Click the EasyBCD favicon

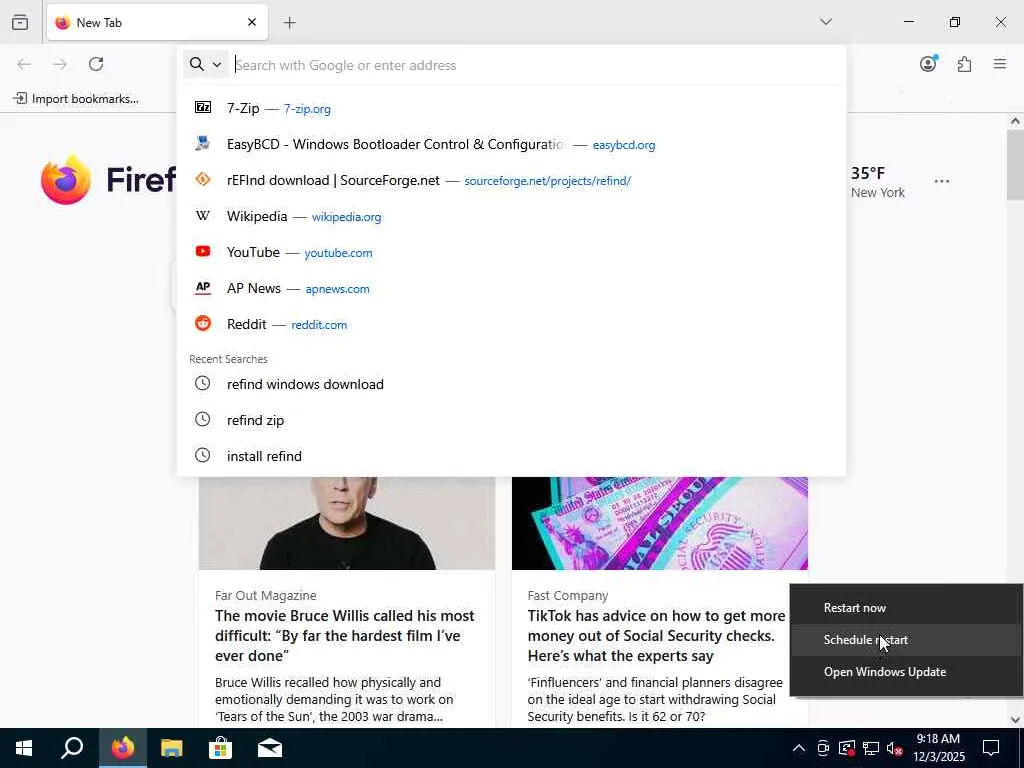(203, 143)
